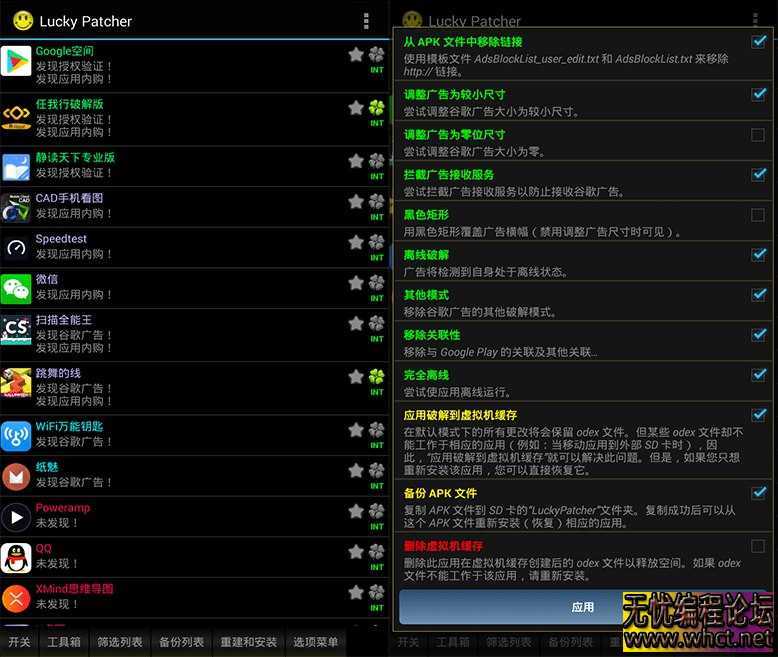Open 重建和安装 in left bottom bar
778x657 pixels.
pos(249,642)
